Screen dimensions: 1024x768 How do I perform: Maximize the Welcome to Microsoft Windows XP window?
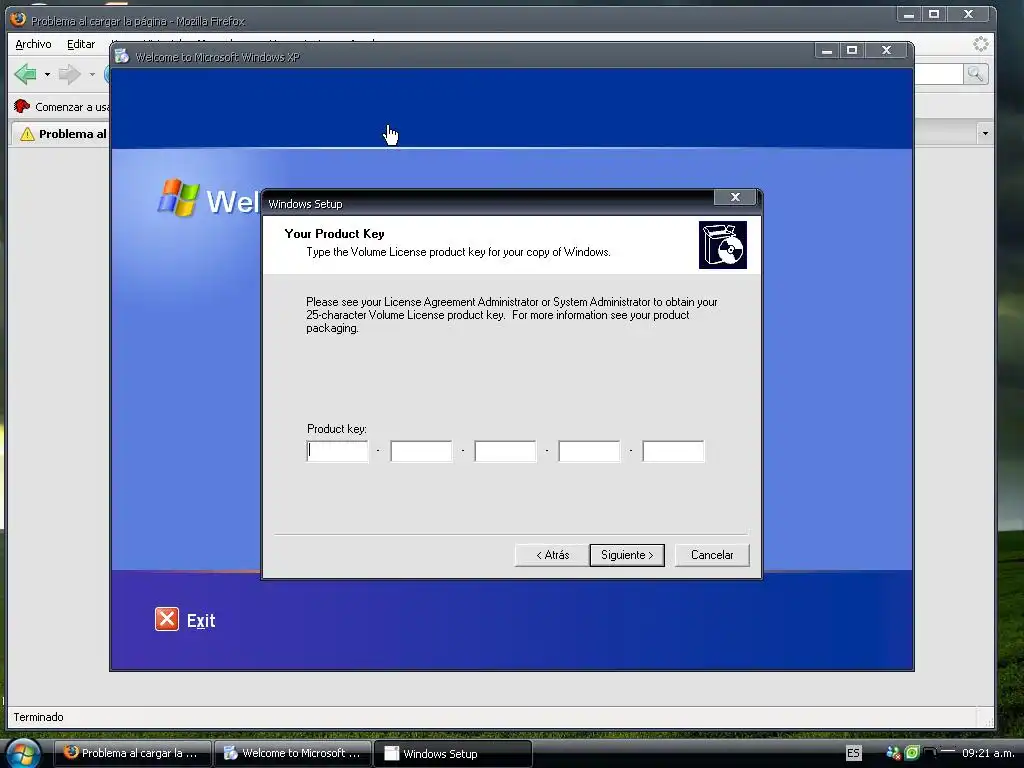(x=852, y=50)
